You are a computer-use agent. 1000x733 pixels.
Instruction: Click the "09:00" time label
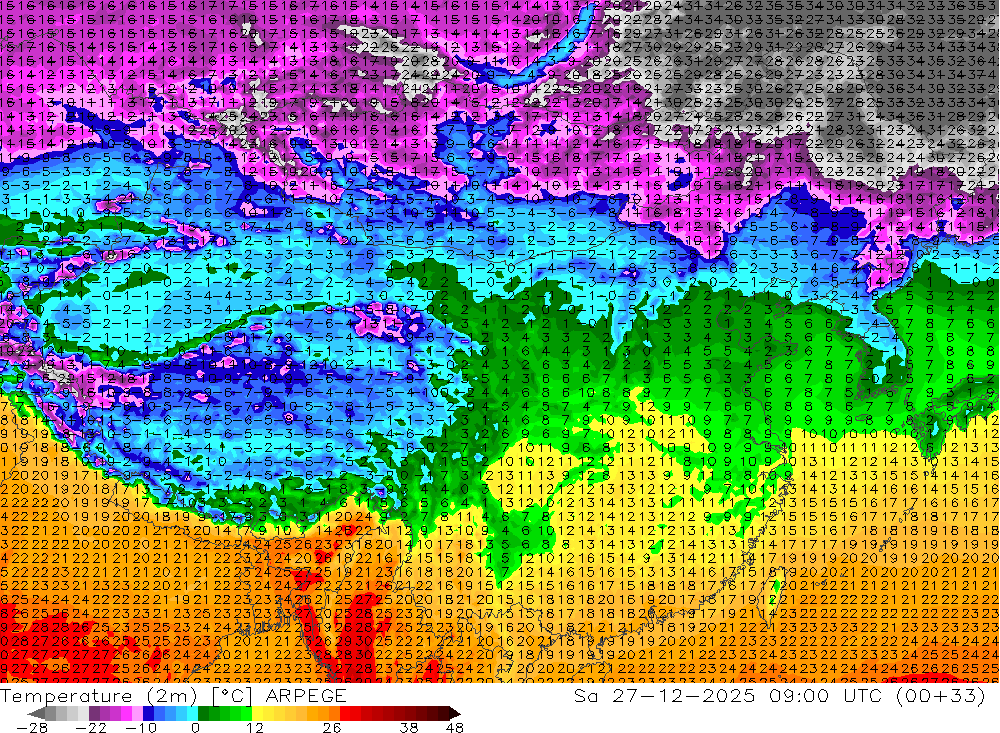coord(800,695)
